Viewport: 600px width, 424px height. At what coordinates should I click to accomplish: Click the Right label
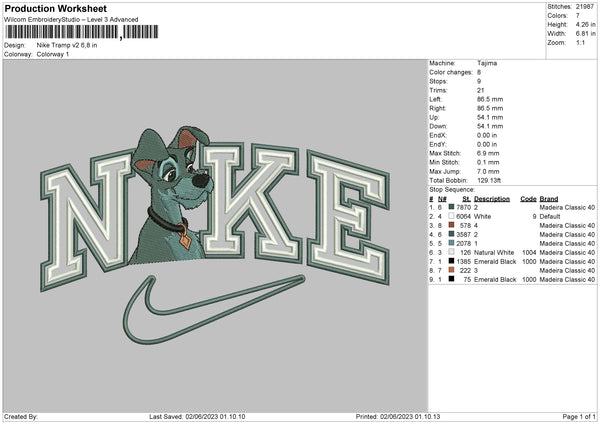tap(437, 108)
